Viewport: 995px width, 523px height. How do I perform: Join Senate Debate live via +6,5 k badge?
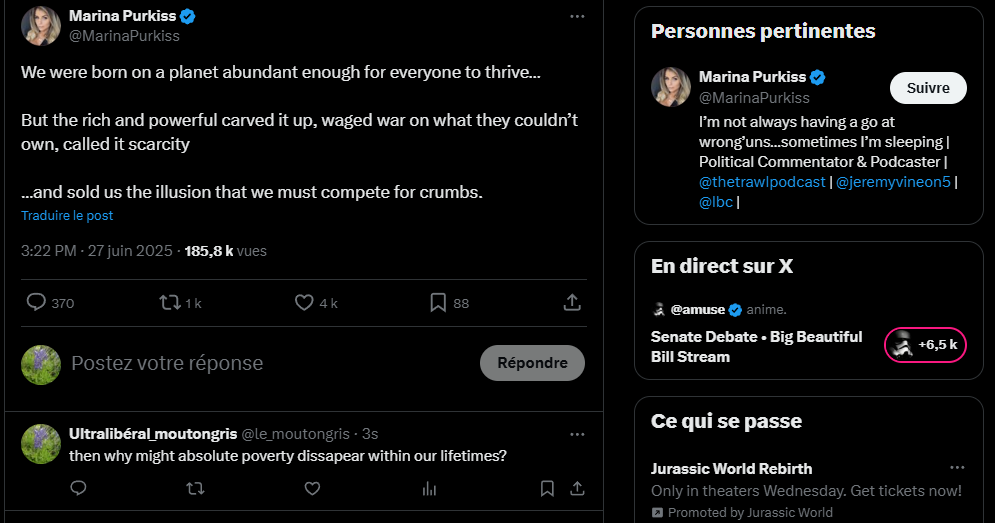coord(925,345)
